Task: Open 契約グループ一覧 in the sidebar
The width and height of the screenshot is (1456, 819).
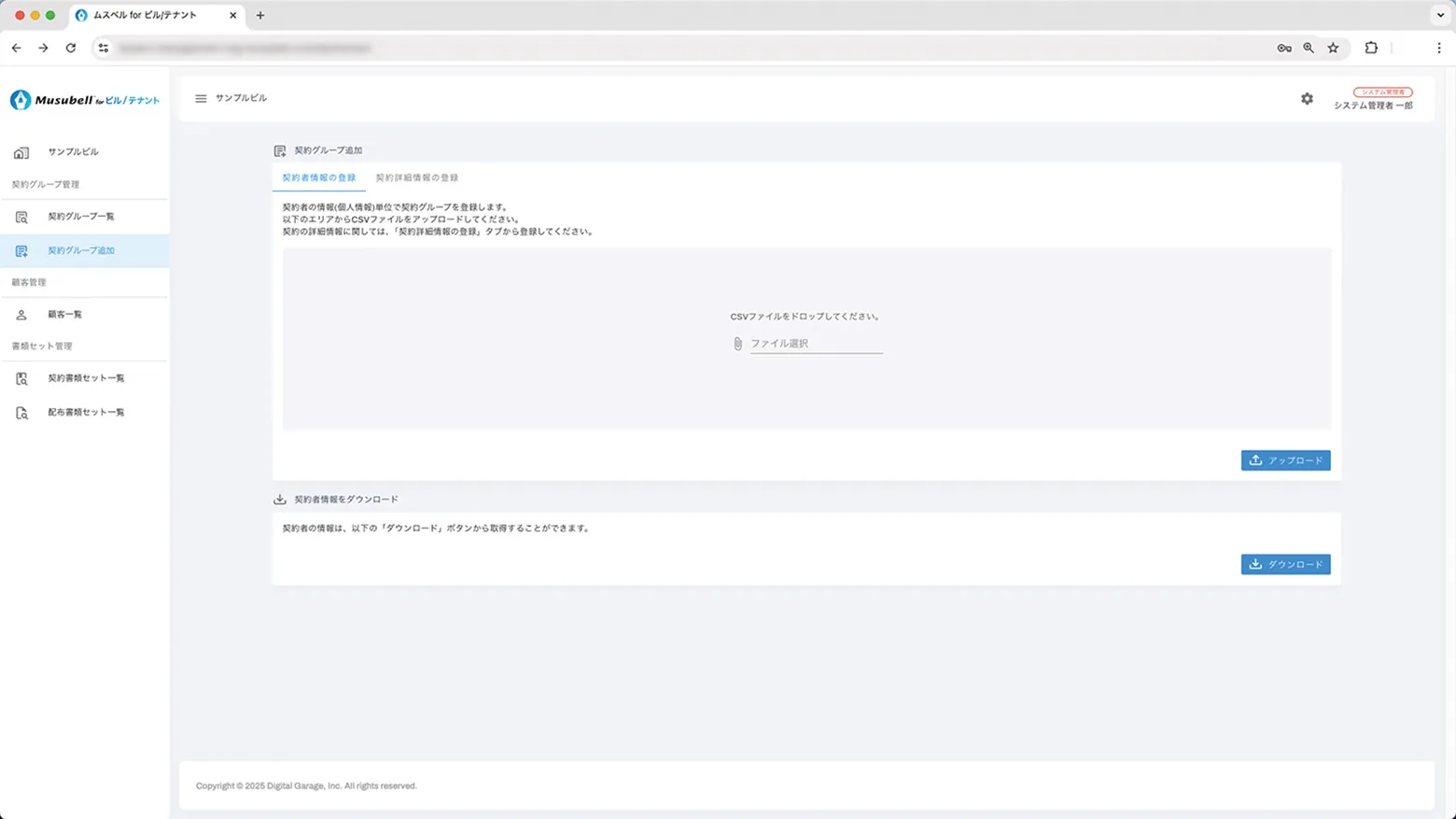Action: pos(81,217)
